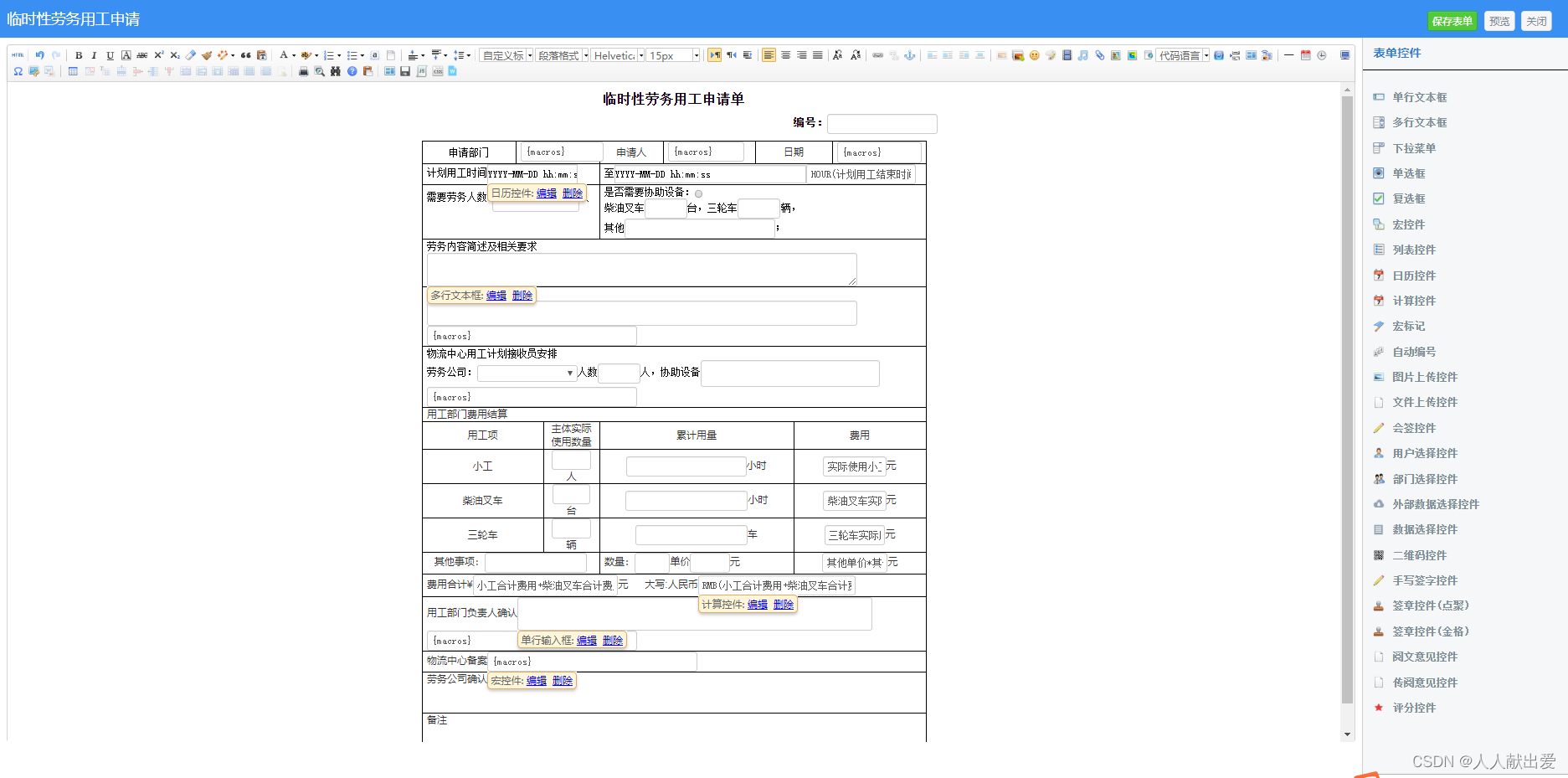Choose 日历控件 from the control list
The width and height of the screenshot is (1568, 778).
tap(1414, 276)
